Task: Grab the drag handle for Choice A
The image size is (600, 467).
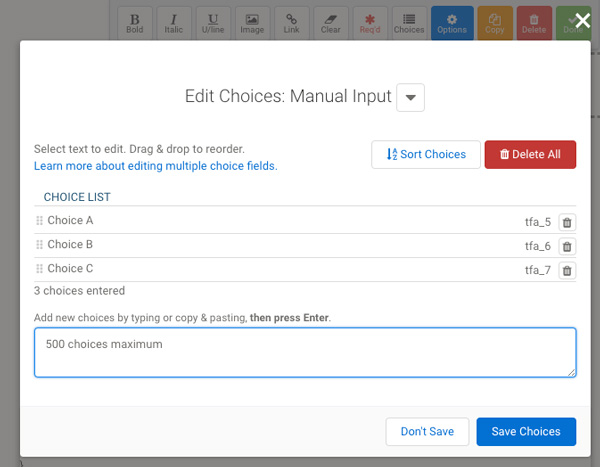Action: click(39, 220)
